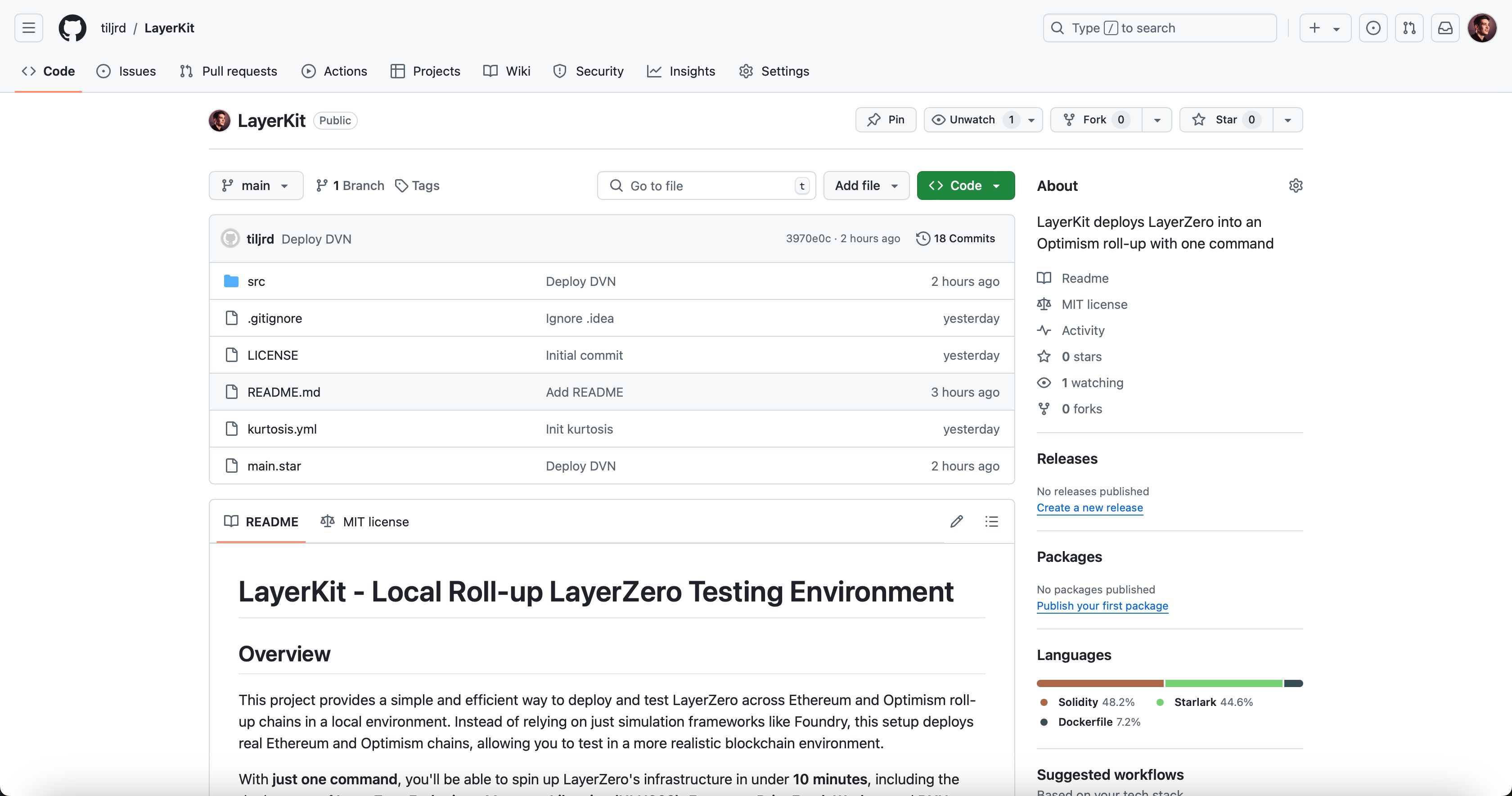Viewport: 1512px width, 796px height.
Task: Click the Tags link
Action: click(x=417, y=185)
